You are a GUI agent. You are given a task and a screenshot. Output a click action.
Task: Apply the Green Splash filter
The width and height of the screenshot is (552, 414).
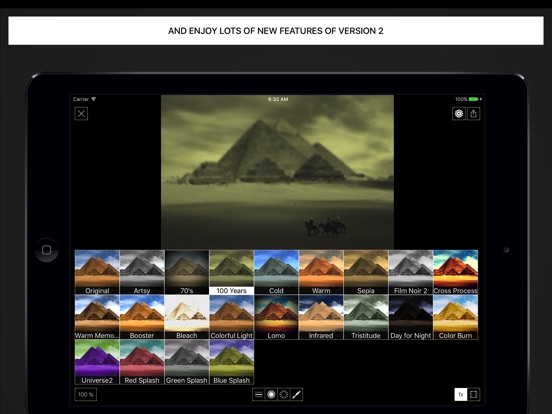coord(187,362)
